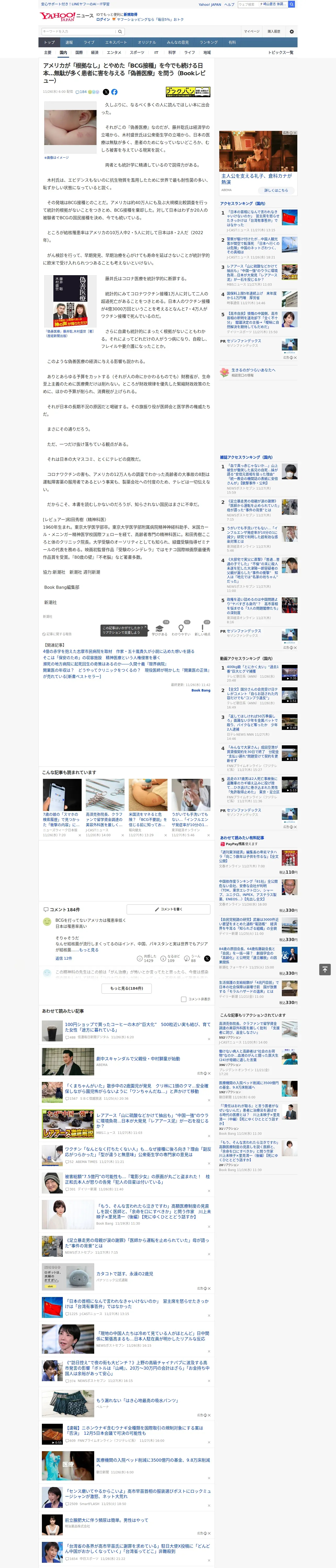This screenshot has height=1568, width=336.
Task: Click the Book Bang source link
Action: pyautogui.click(x=201, y=690)
